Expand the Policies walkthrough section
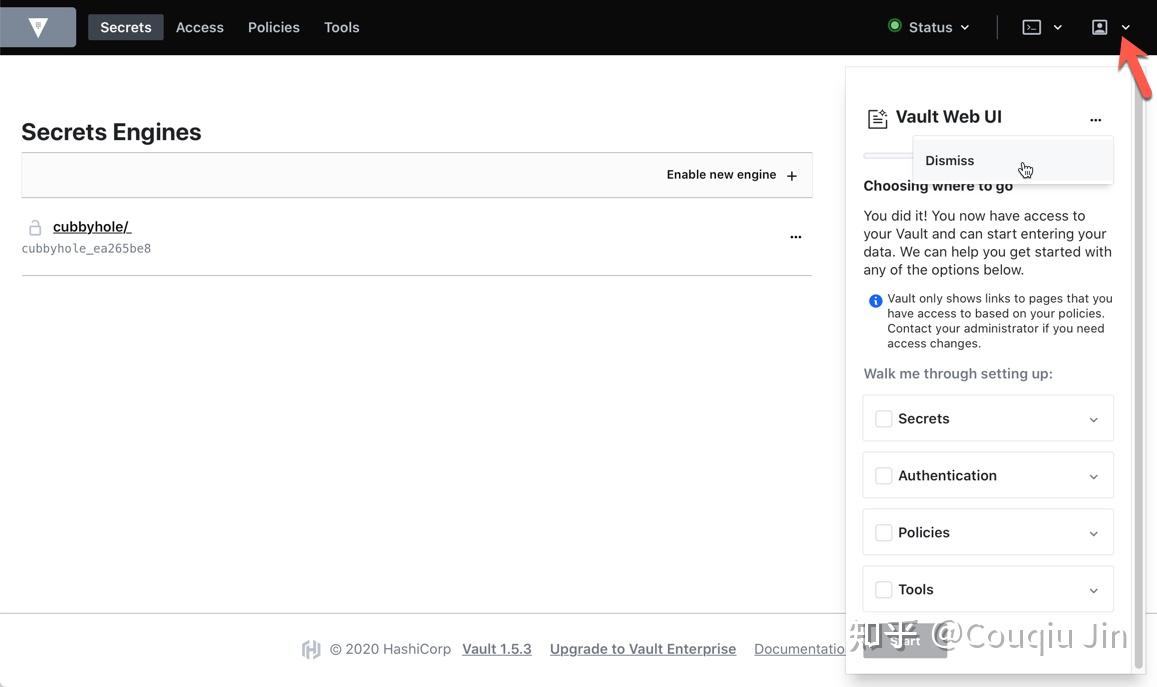 [1093, 532]
